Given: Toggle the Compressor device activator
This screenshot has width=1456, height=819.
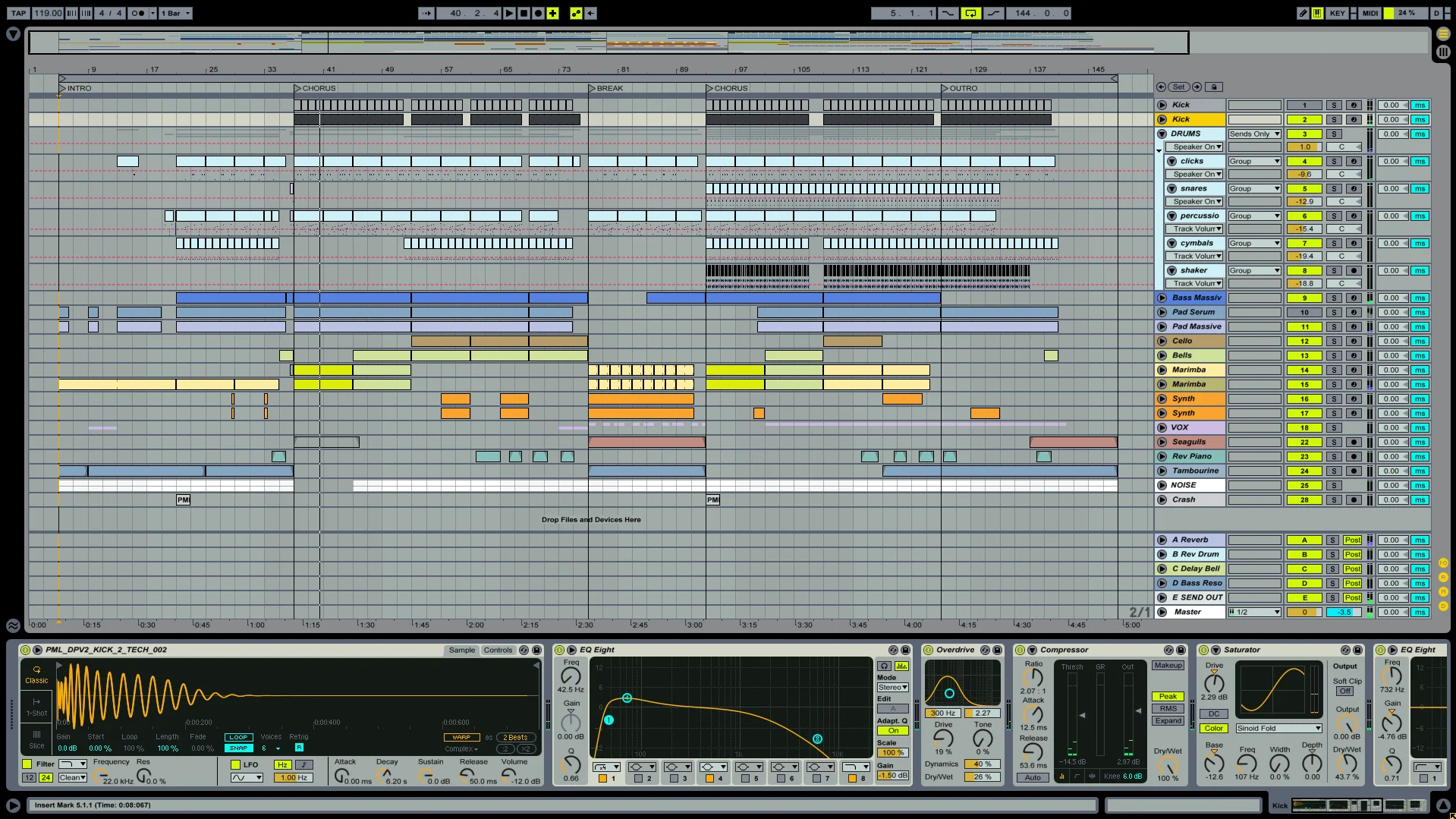Looking at the screenshot, I should (x=1020, y=650).
